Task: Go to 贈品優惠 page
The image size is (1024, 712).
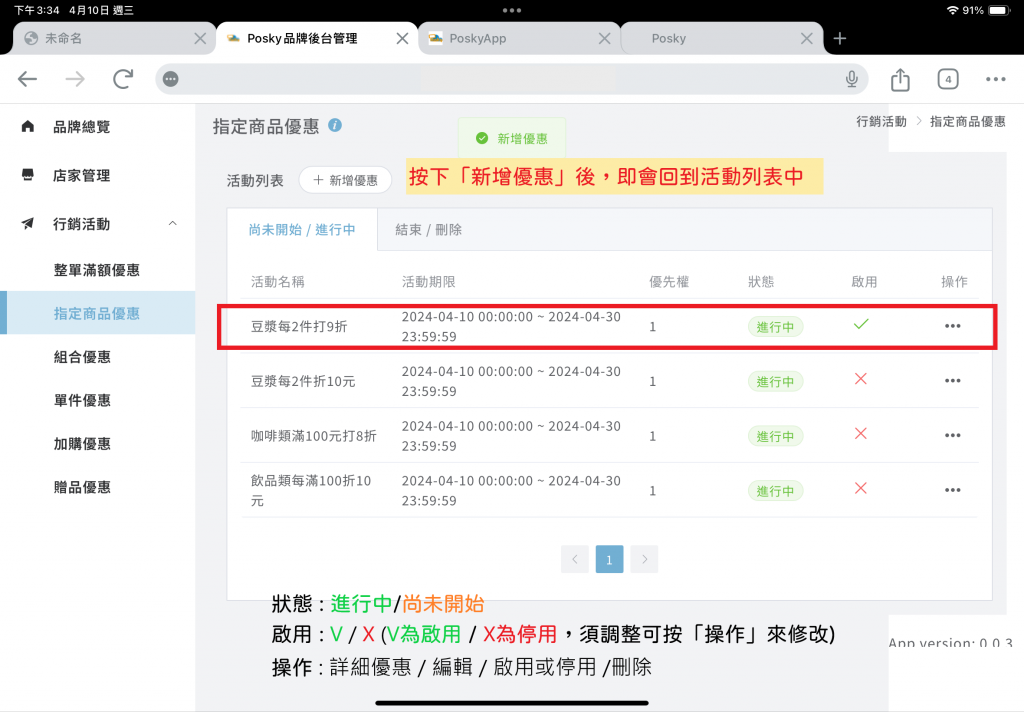Action: 82,487
